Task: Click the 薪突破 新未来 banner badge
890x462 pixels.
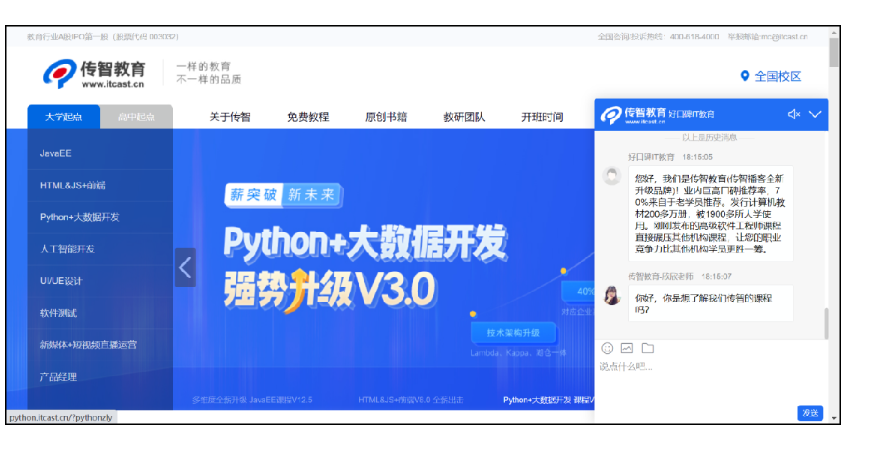Action: pyautogui.click(x=284, y=195)
